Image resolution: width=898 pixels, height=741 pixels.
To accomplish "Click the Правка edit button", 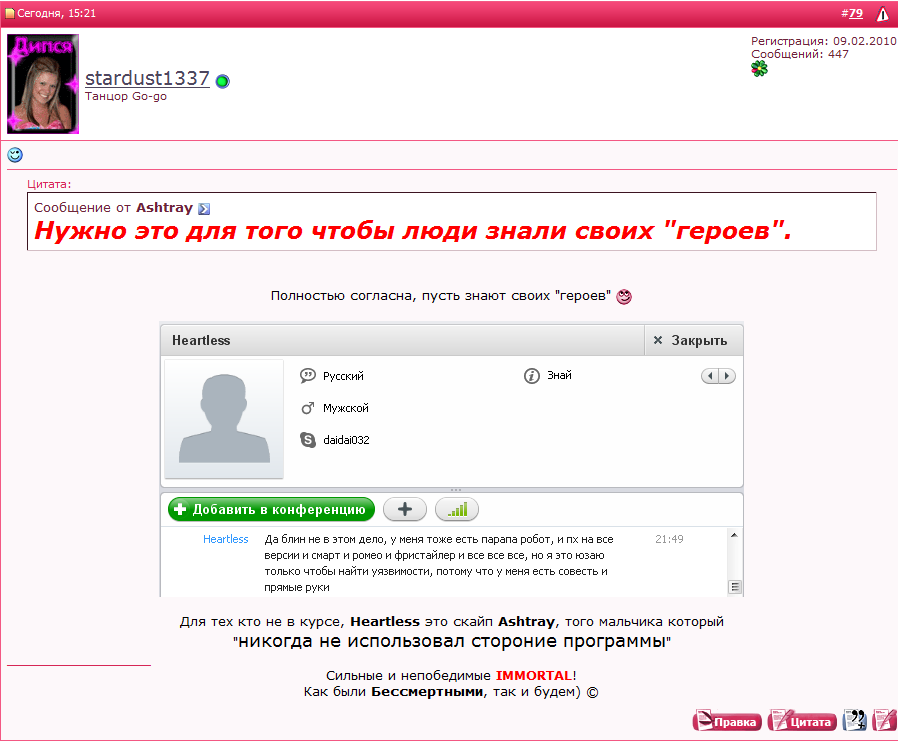I will [727, 721].
